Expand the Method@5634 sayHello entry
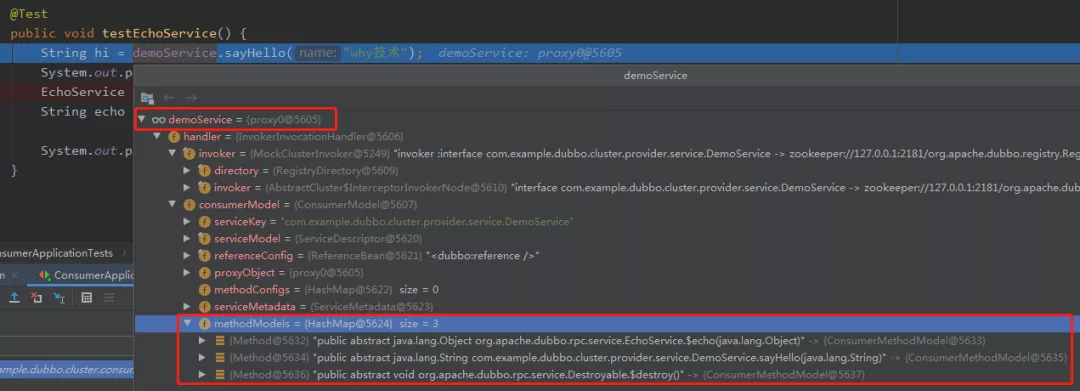 [x=202, y=357]
